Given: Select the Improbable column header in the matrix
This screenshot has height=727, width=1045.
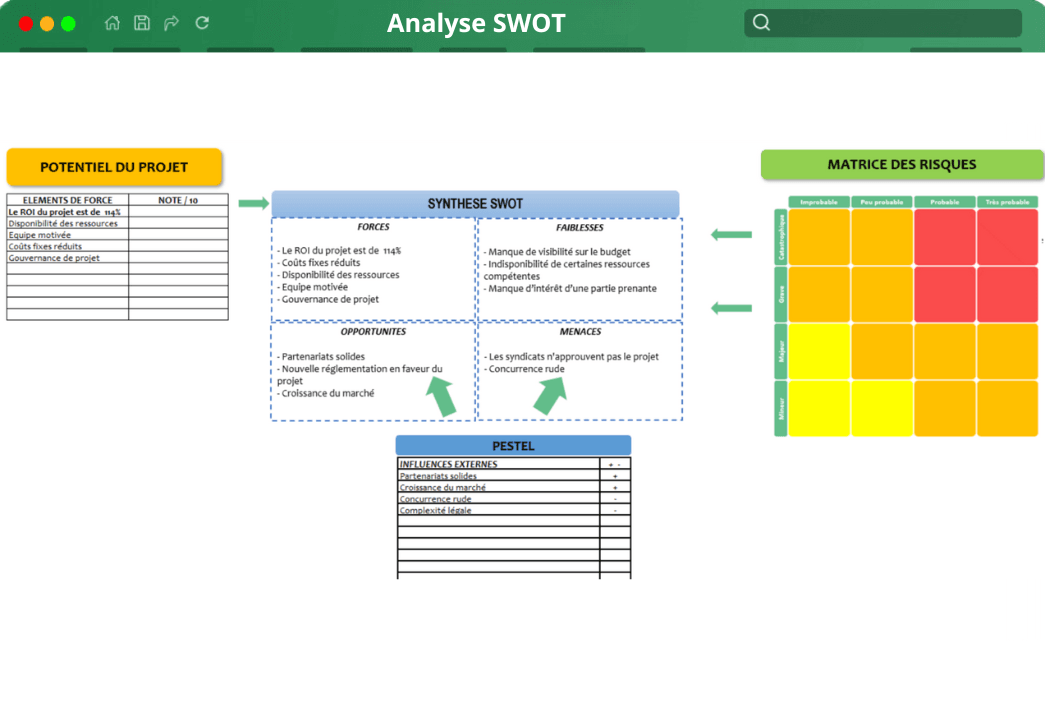Looking at the screenshot, I should coord(819,201).
